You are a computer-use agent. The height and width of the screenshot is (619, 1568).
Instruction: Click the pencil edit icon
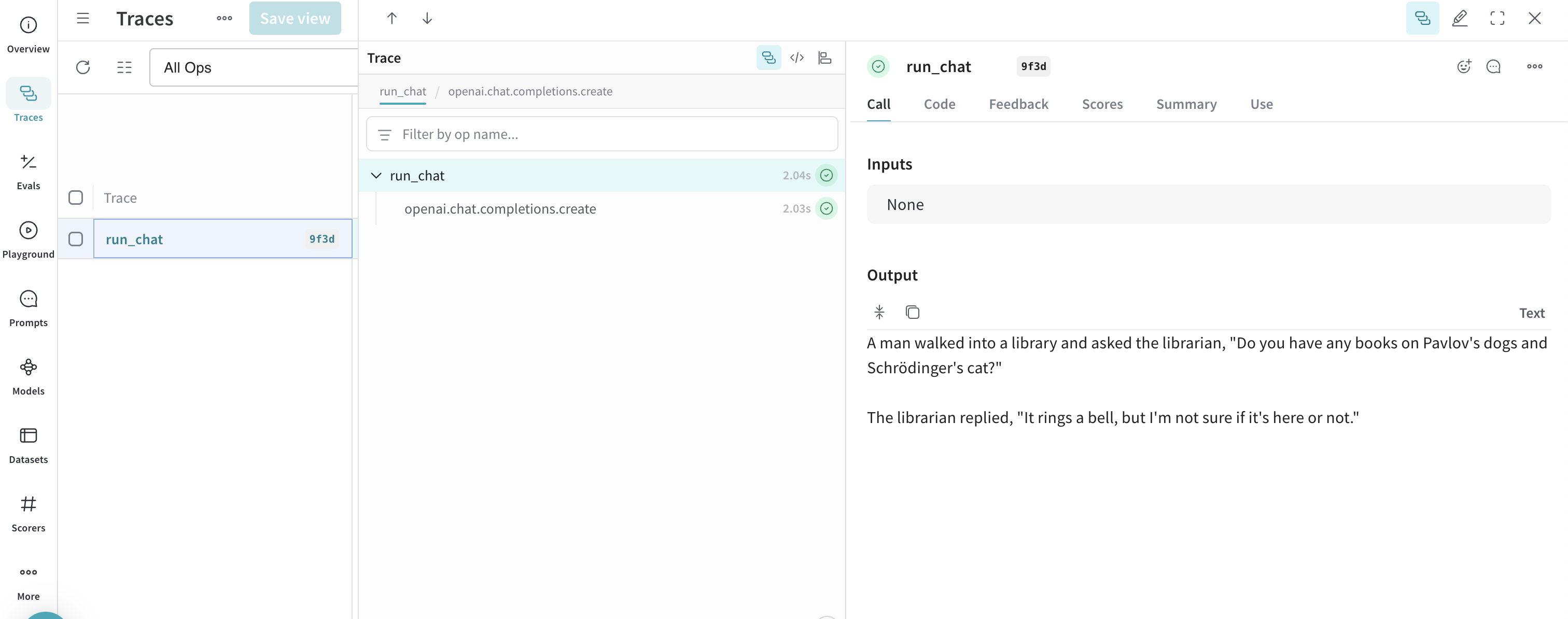(x=1459, y=18)
